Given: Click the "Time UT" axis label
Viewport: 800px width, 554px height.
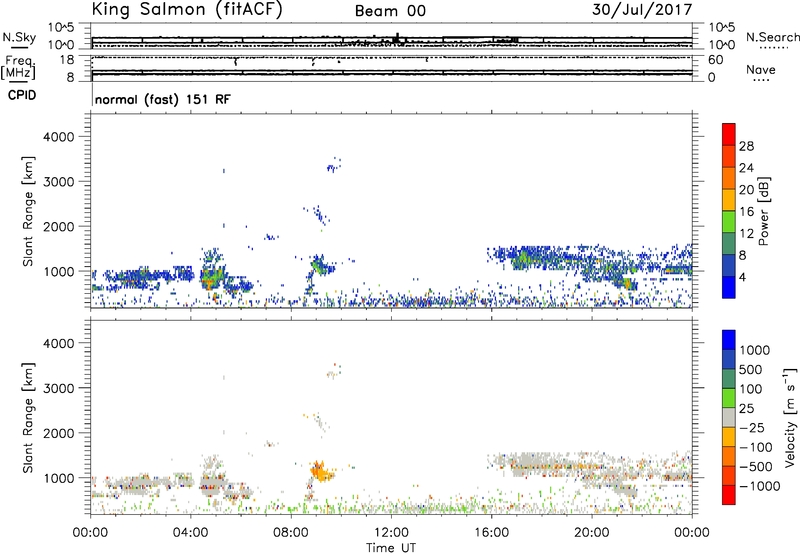Looking at the screenshot, I should 391,548.
